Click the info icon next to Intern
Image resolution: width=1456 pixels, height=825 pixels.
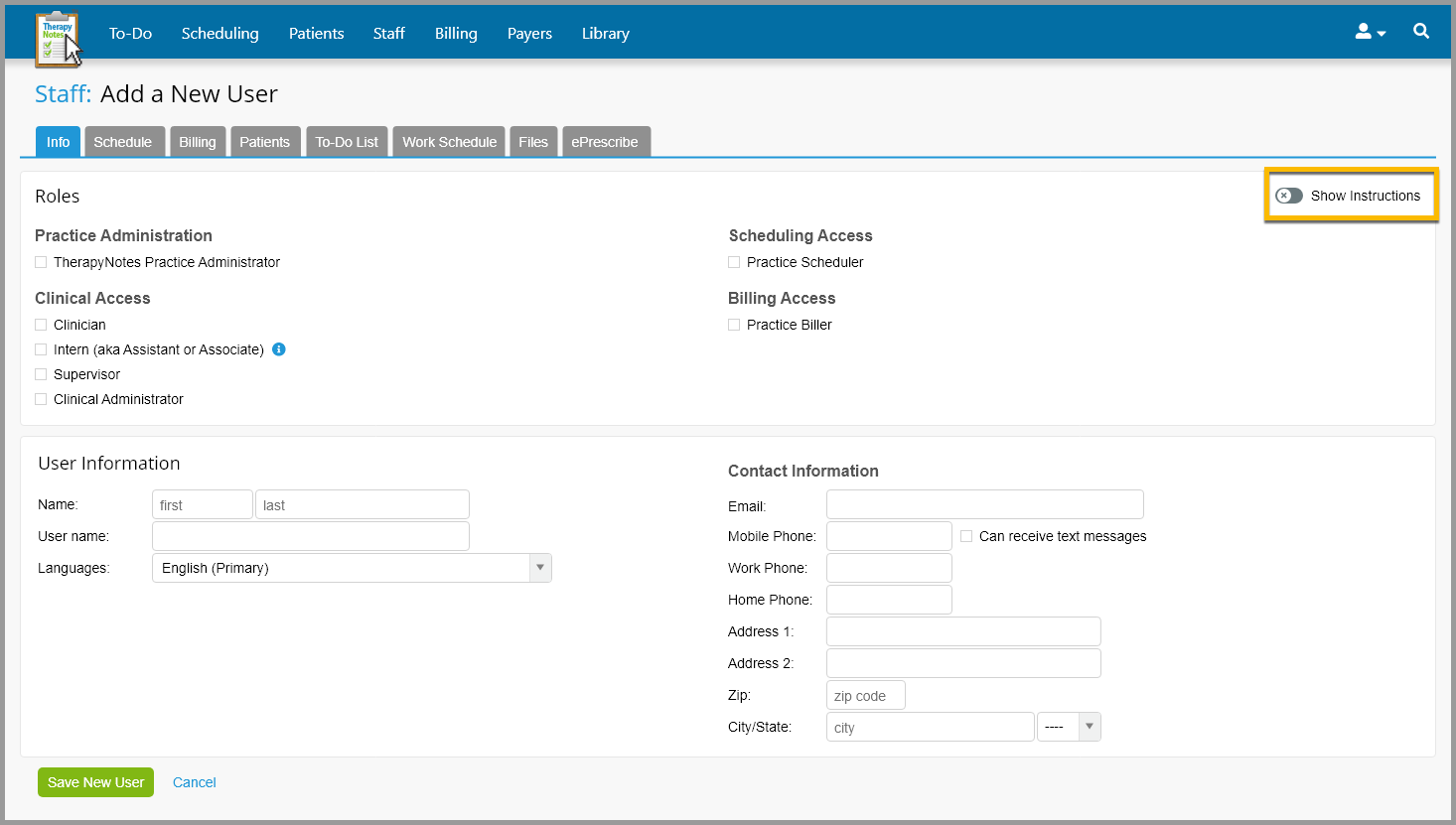coord(279,348)
